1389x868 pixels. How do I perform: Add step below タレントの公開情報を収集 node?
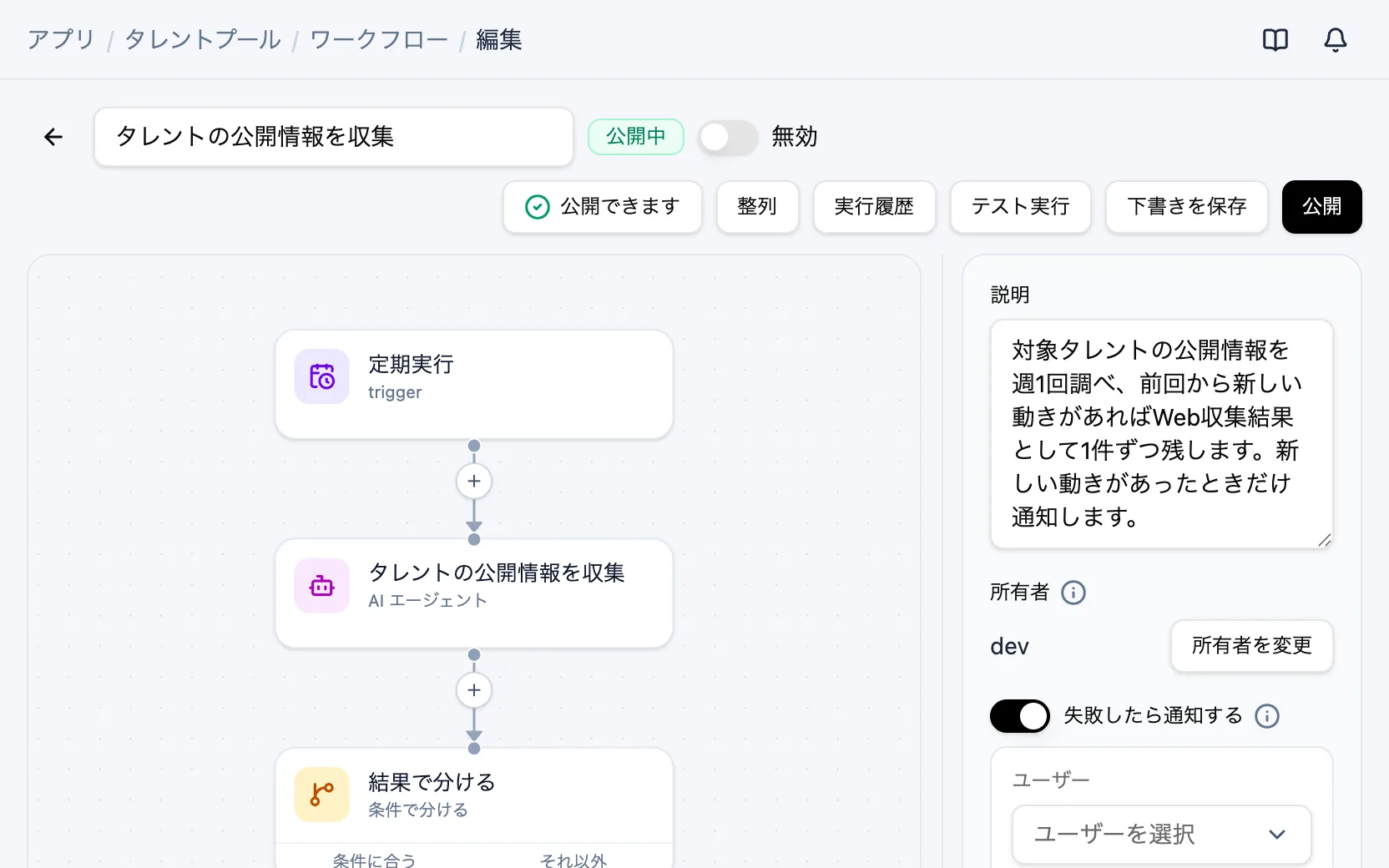474,690
